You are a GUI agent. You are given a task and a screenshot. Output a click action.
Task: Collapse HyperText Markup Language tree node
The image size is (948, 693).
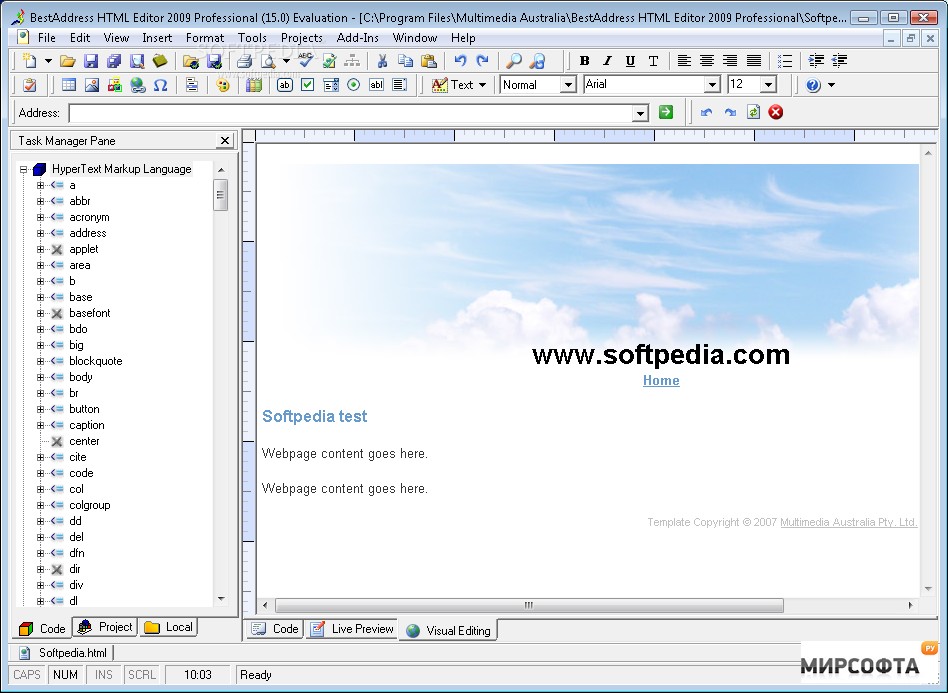click(x=24, y=169)
